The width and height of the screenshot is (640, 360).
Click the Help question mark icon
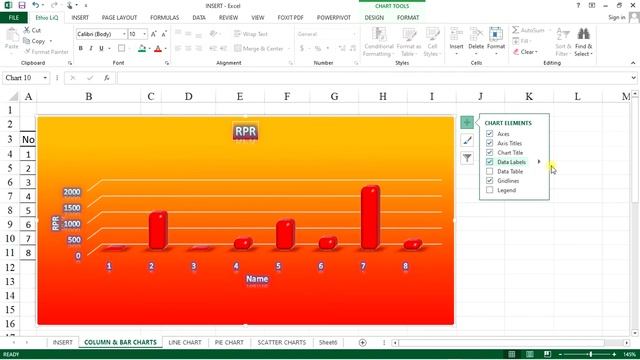(x=578, y=6)
